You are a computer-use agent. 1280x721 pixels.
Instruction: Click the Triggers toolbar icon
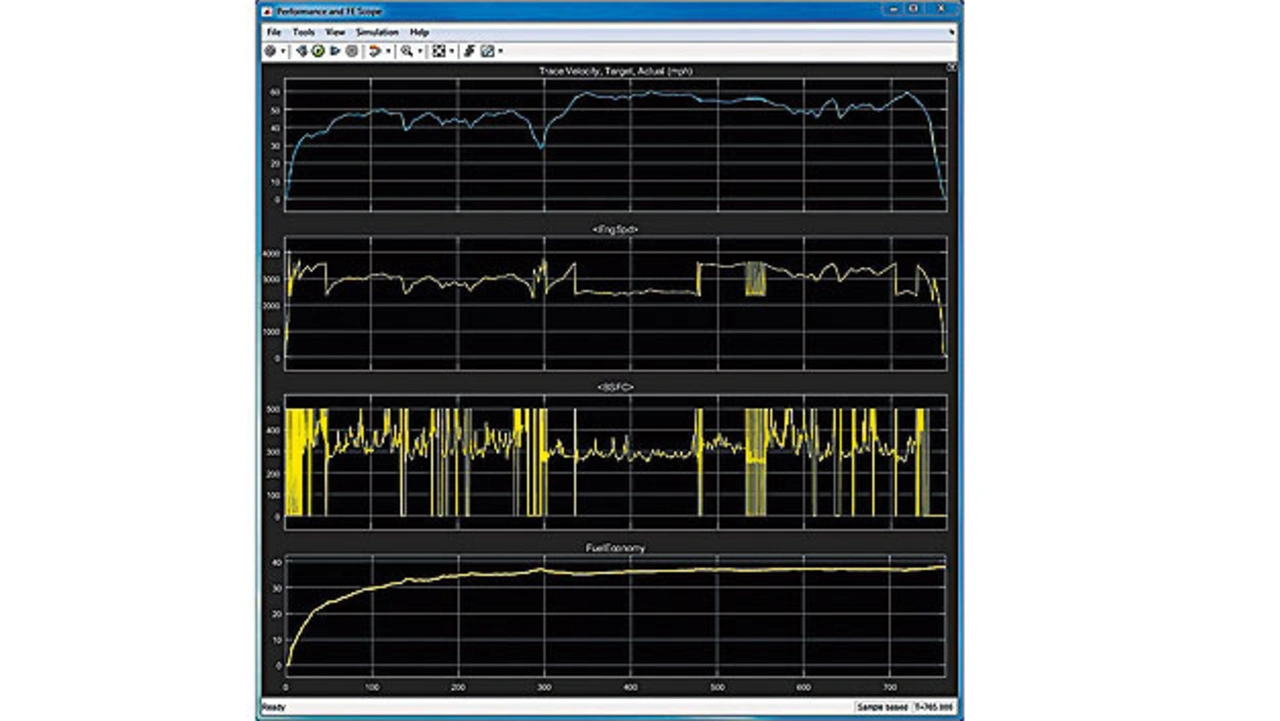click(x=468, y=51)
